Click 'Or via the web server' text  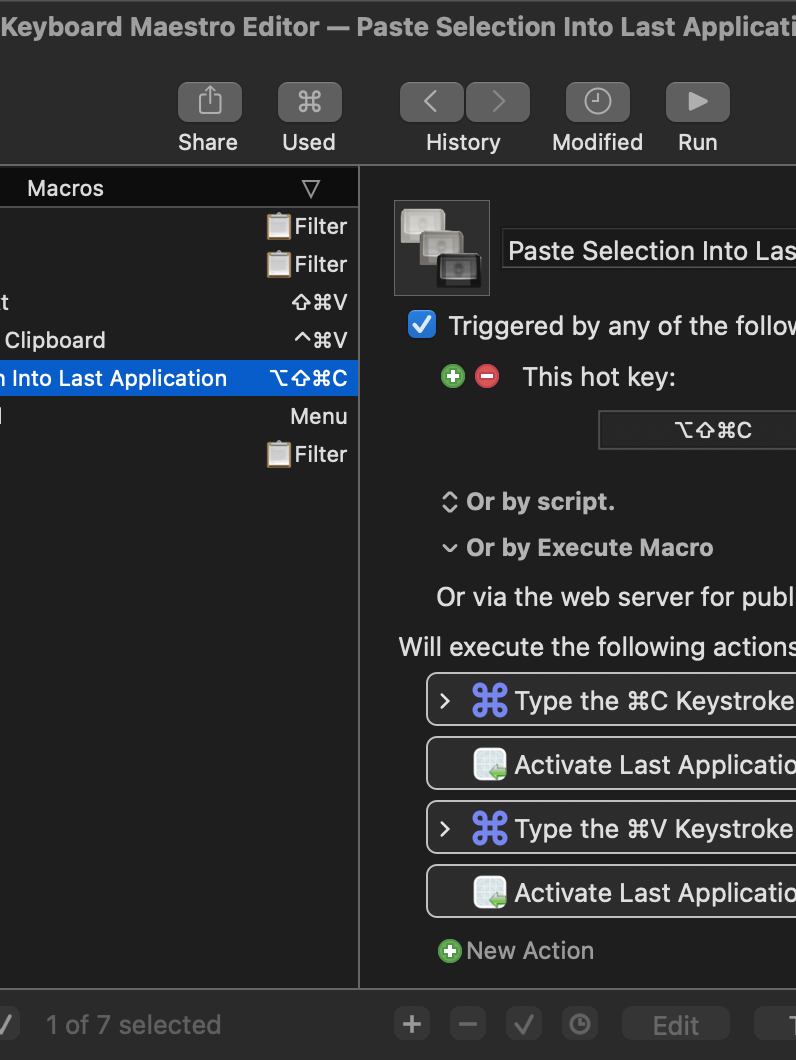click(615, 597)
